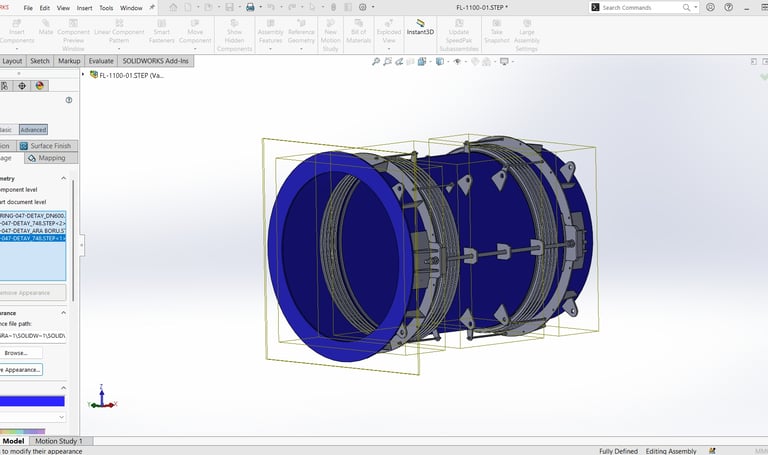
Task: Click Insert Components in the ribbon
Action: coord(17,32)
